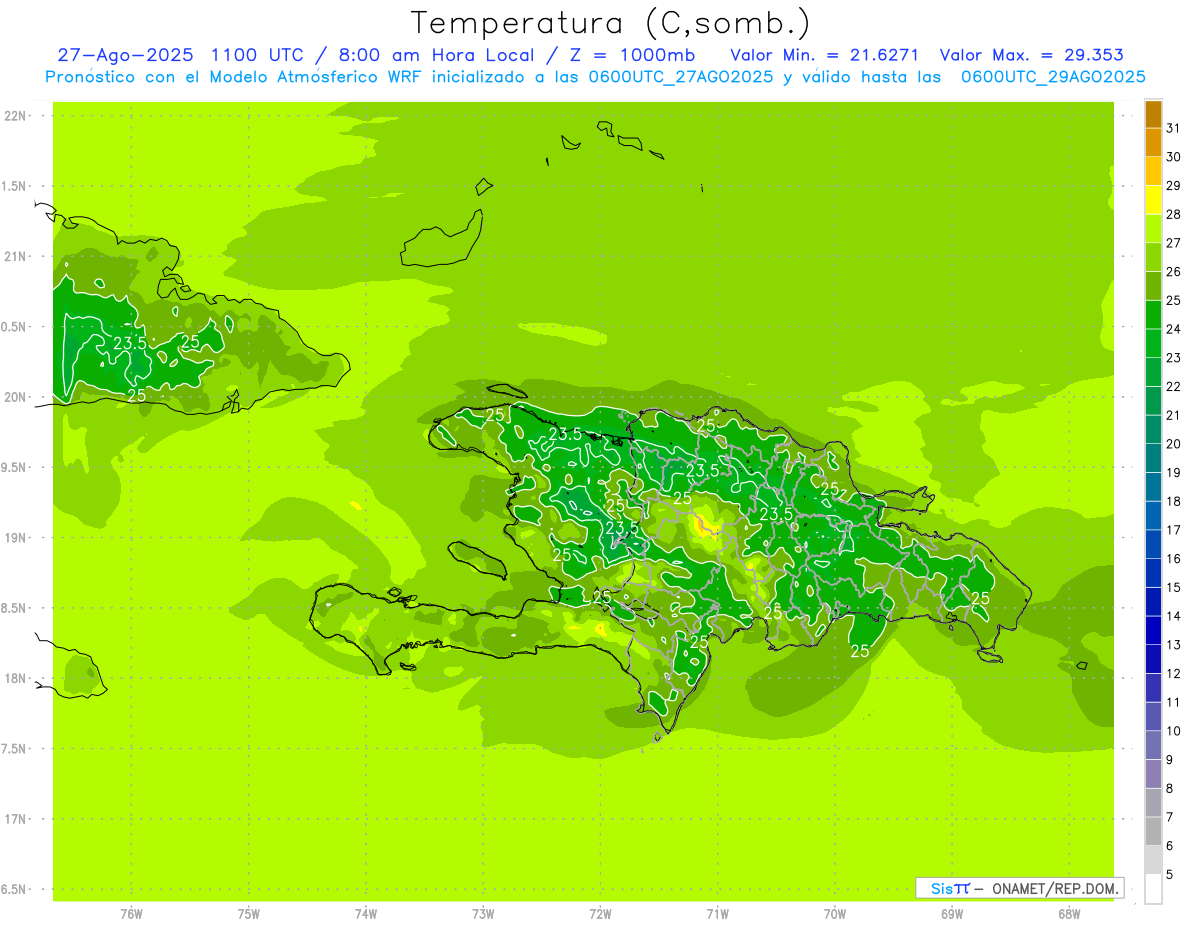Viewport: 1200px width, 927px height.
Task: Click the 75W longitude axis label
Action: pyautogui.click(x=248, y=913)
